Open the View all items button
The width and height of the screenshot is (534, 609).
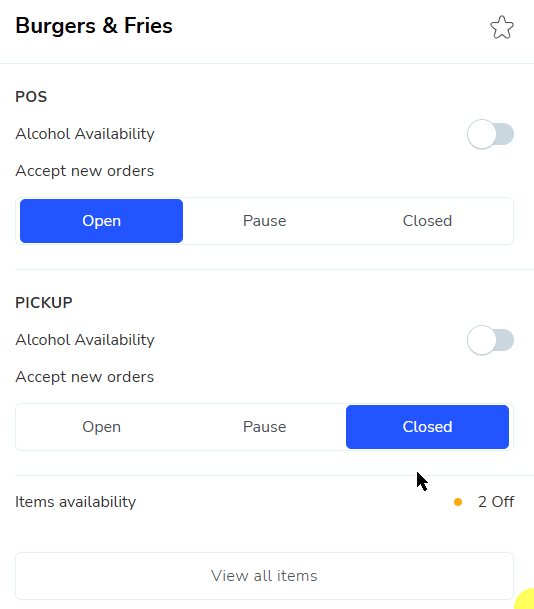coord(264,576)
